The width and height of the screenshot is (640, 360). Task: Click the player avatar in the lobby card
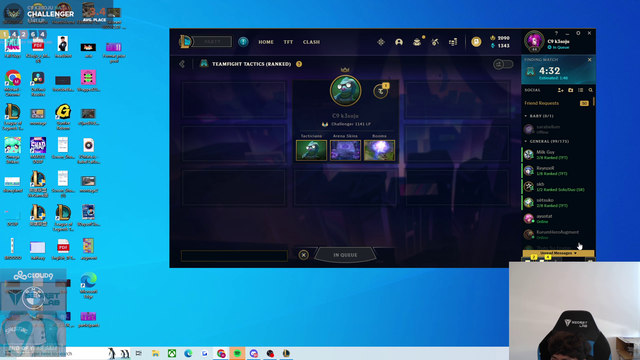345,91
